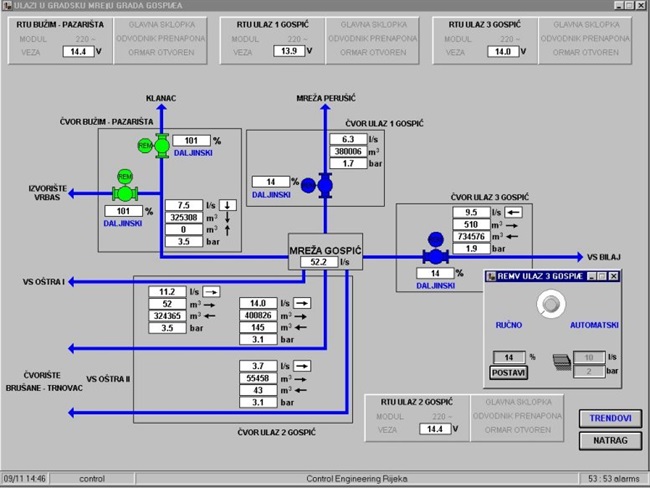Click RTU Ulaz 2 Gospić 14.4 V value

click(435, 429)
